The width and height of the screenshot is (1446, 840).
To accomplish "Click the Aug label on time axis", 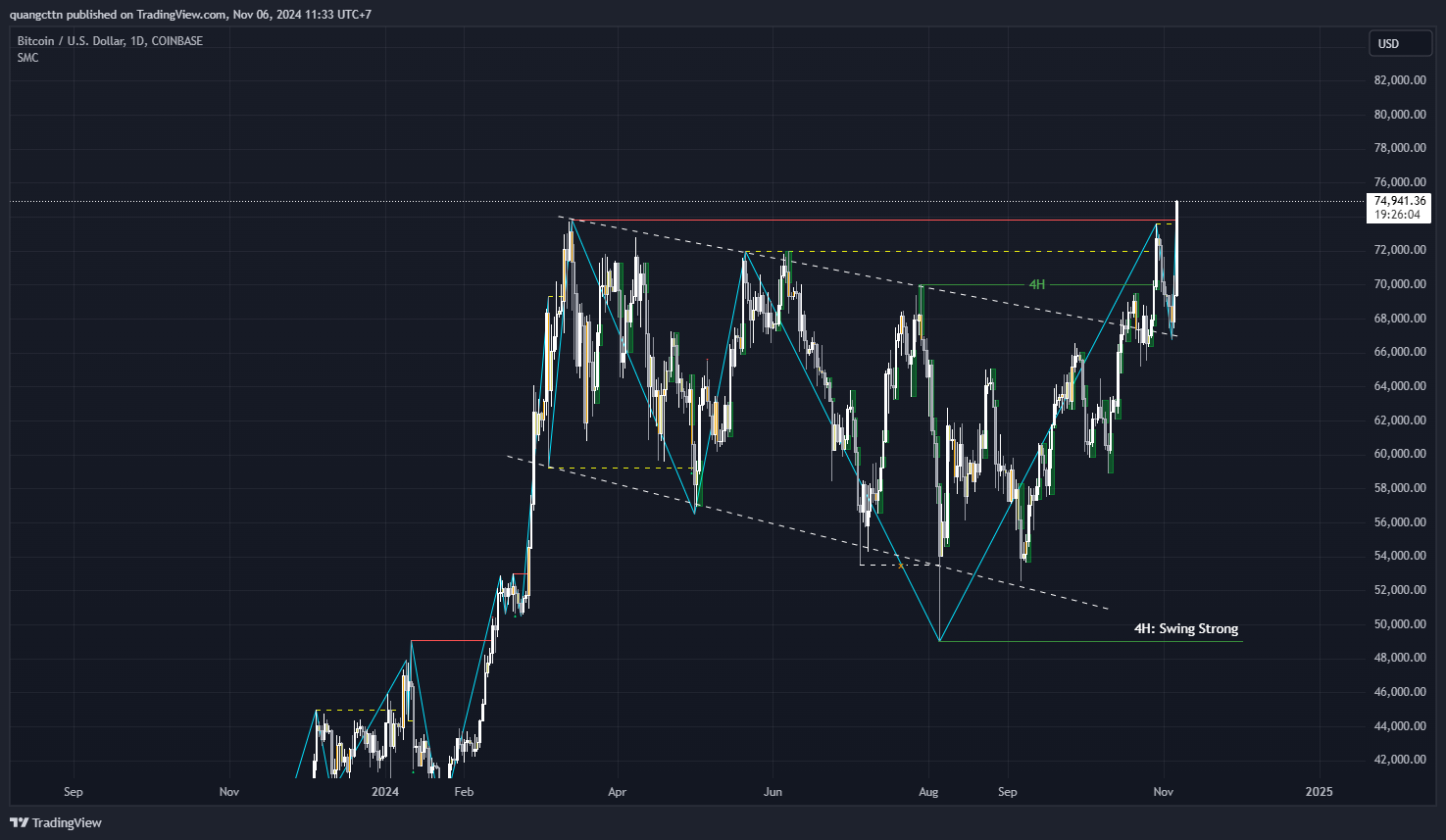I will pos(928,792).
